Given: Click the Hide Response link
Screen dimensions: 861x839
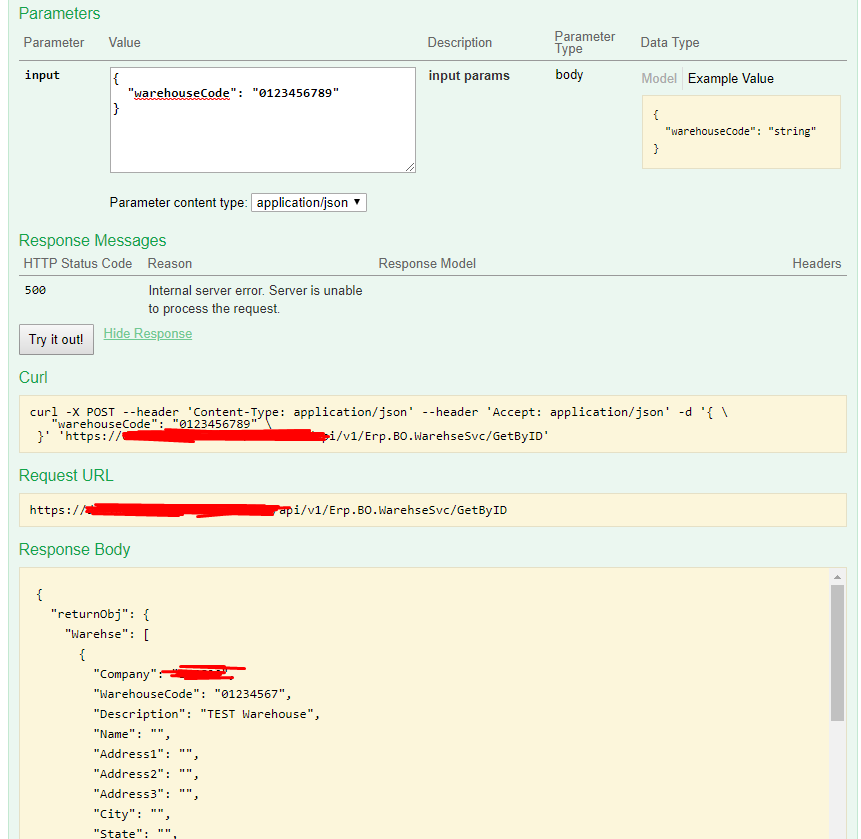Looking at the screenshot, I should pyautogui.click(x=148, y=333).
